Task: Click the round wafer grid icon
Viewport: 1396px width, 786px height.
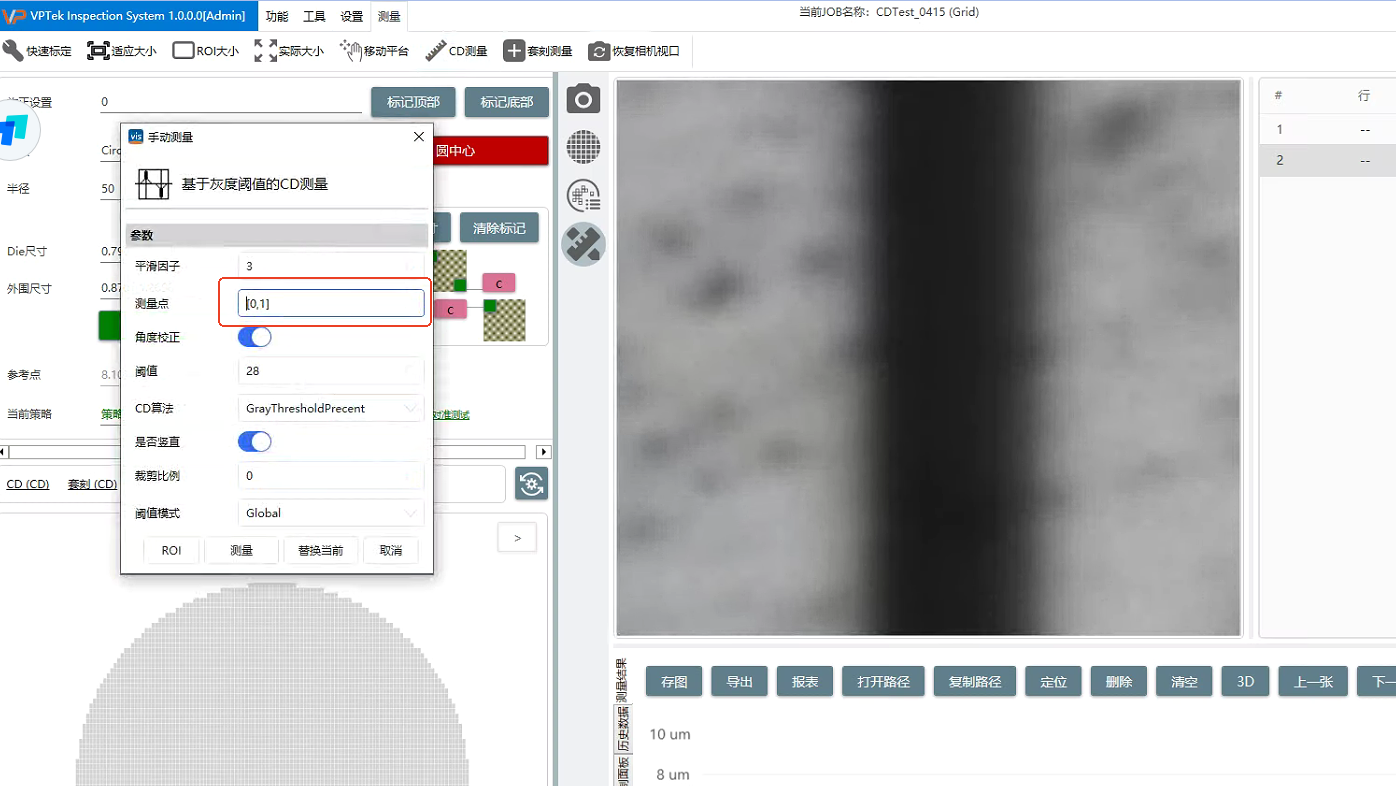Action: point(584,147)
